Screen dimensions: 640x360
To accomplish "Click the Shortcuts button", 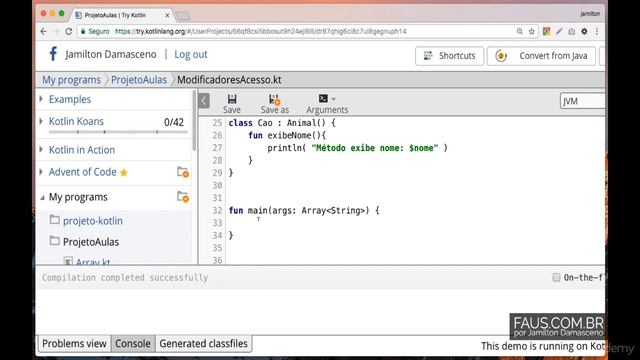I will pos(449,56).
